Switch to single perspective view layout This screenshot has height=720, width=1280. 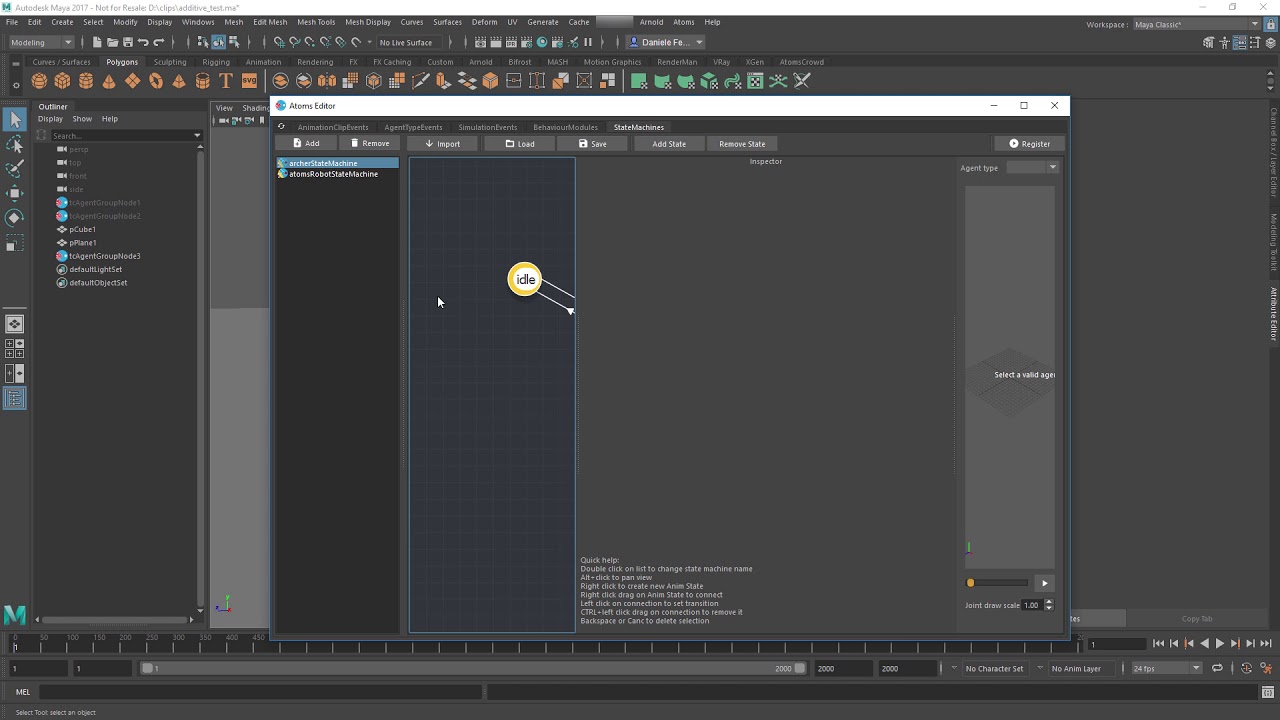(x=14, y=324)
